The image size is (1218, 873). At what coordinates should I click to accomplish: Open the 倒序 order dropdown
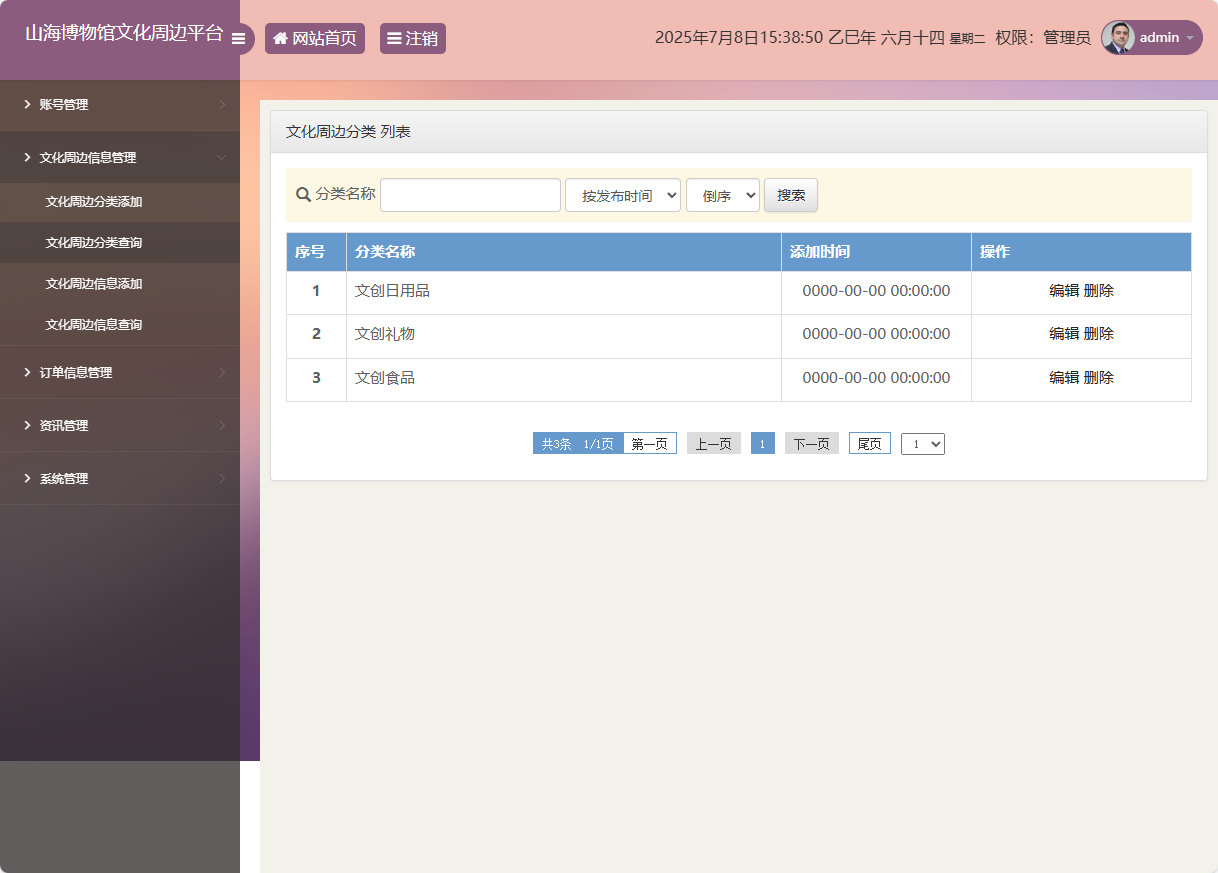pos(722,195)
